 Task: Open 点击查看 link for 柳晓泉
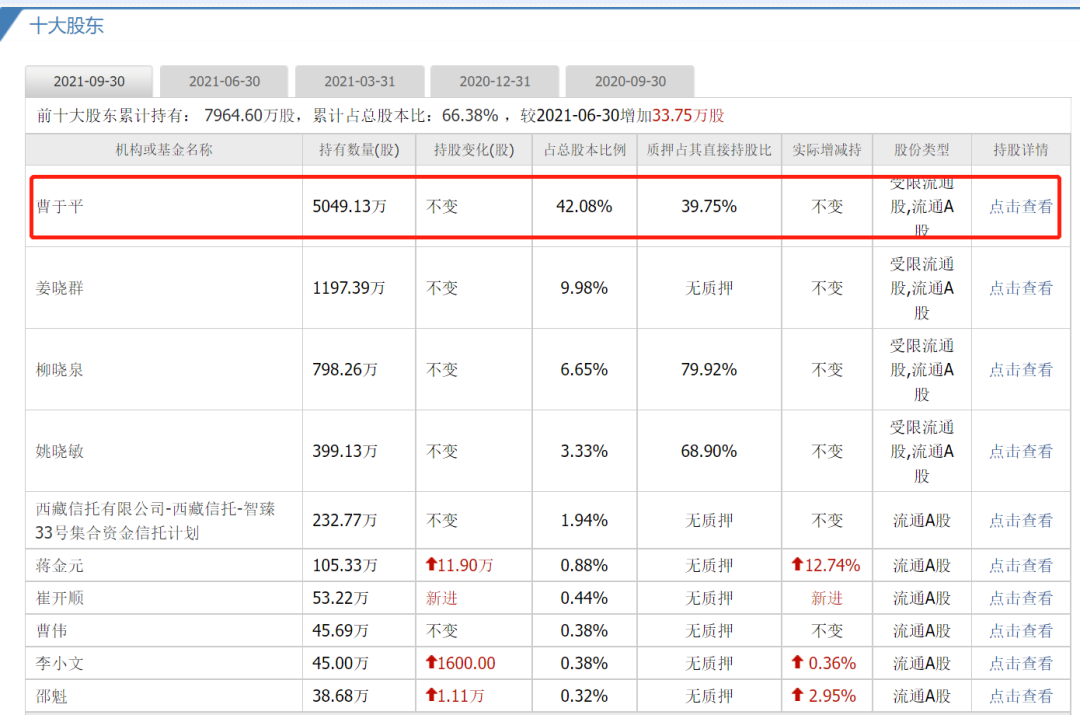point(1021,370)
